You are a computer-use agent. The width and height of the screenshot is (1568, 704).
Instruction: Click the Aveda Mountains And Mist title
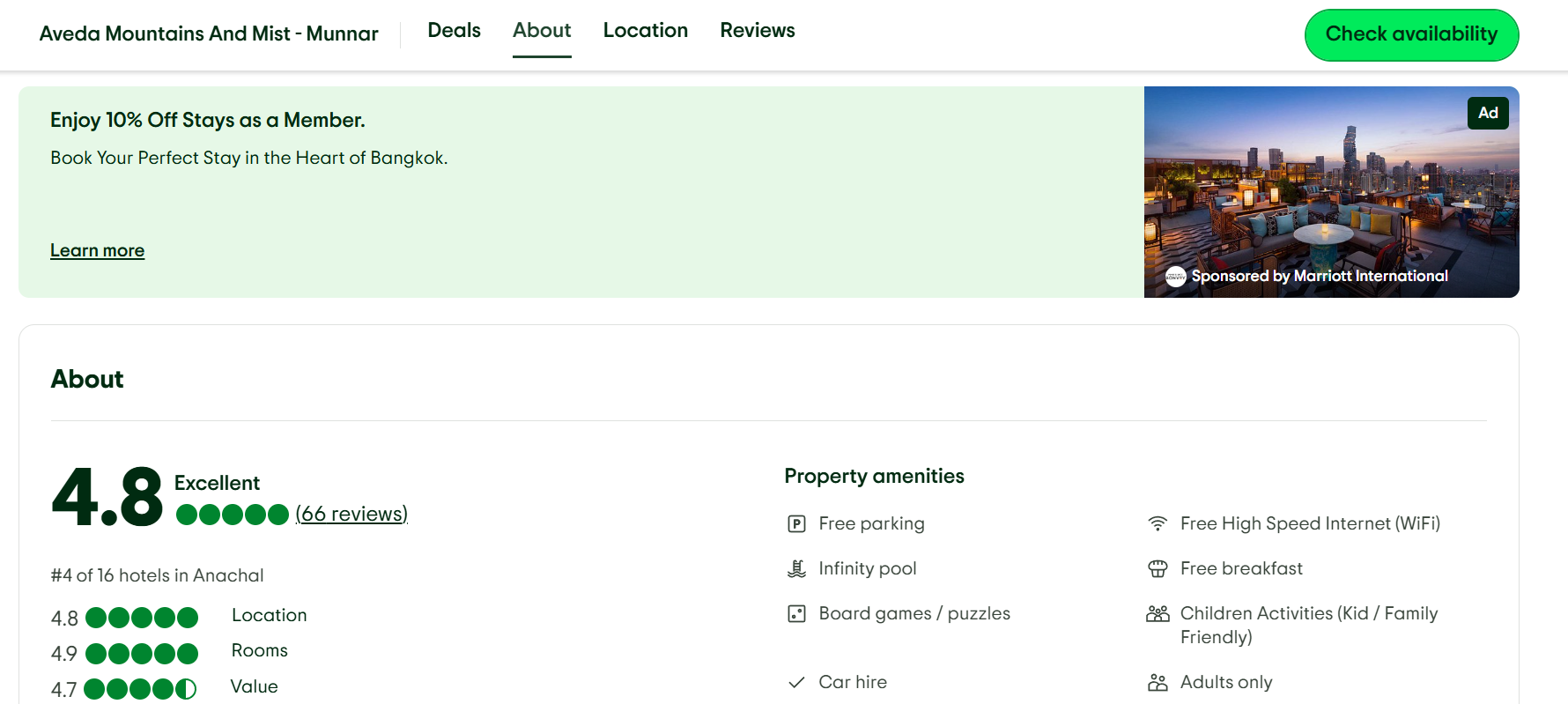[209, 34]
